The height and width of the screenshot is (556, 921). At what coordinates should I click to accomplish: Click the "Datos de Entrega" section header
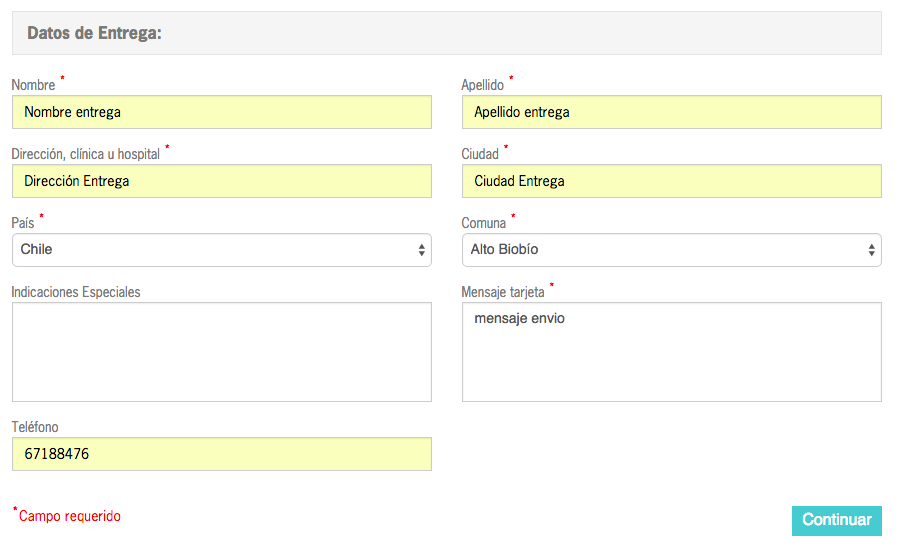95,33
